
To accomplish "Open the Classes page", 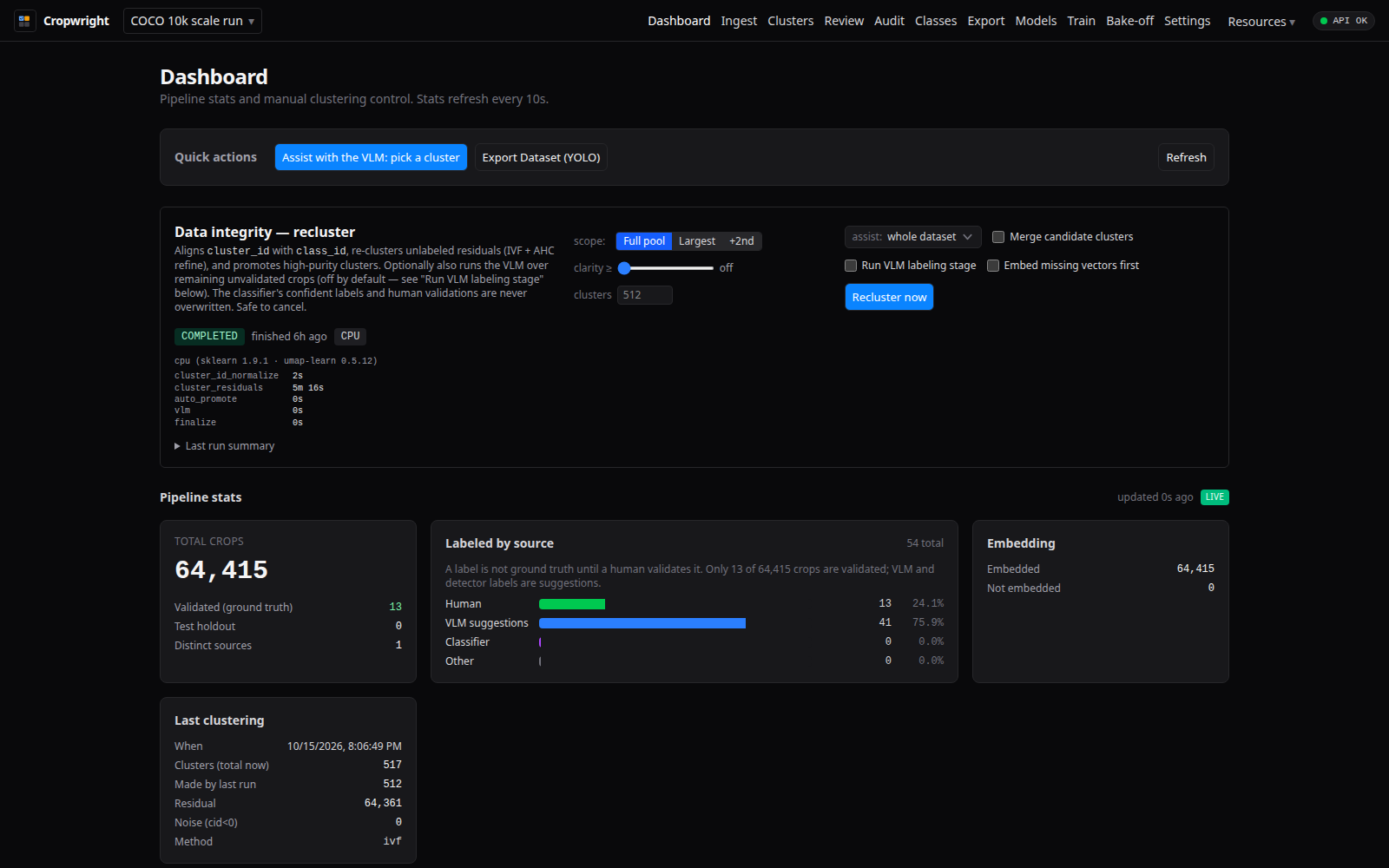I will pos(936,21).
